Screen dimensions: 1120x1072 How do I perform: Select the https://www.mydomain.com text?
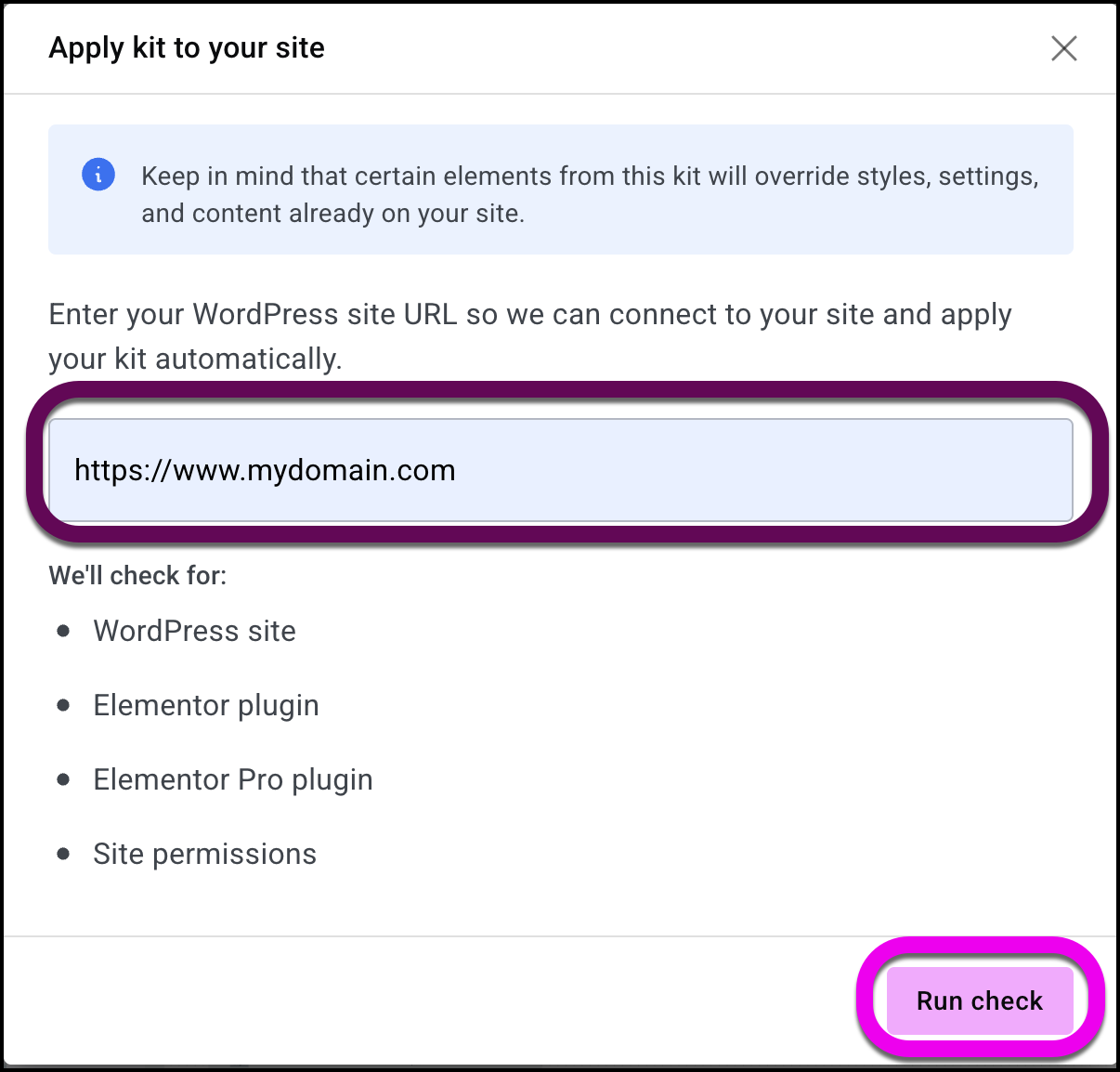264,470
